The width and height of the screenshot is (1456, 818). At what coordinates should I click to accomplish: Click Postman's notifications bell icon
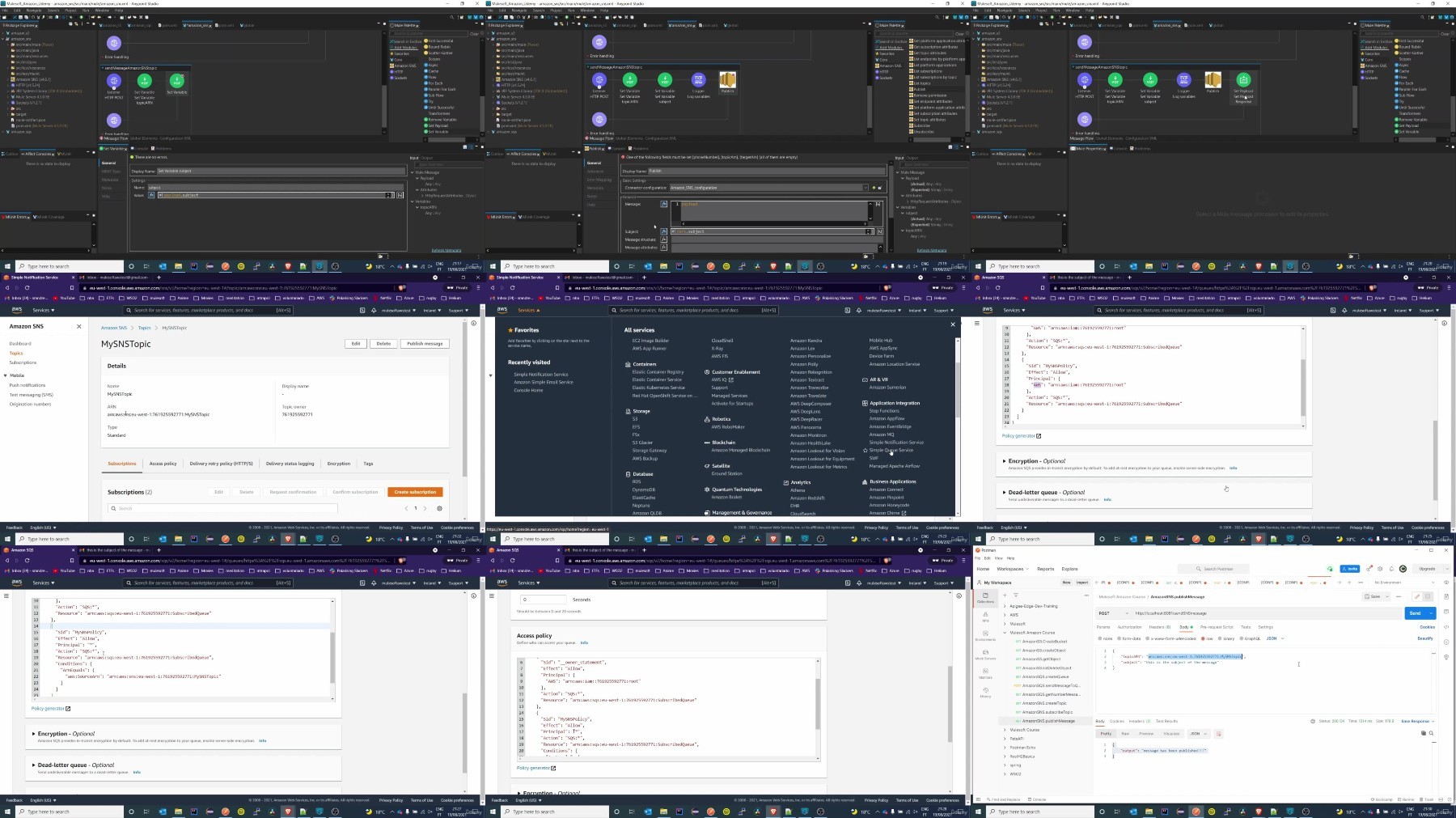(x=1391, y=569)
